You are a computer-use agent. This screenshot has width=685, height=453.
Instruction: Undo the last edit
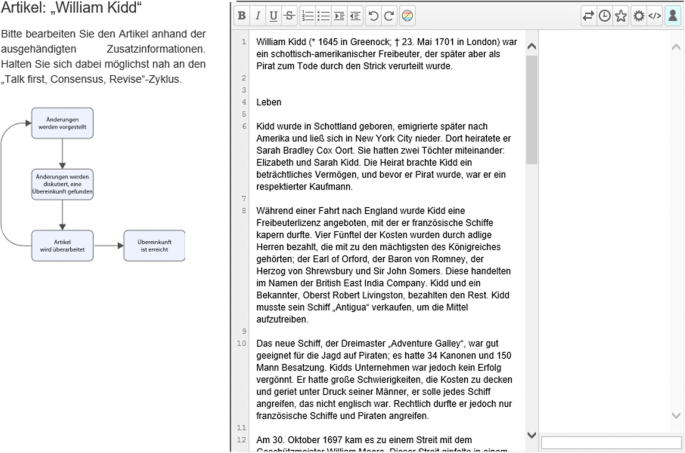tap(373, 16)
